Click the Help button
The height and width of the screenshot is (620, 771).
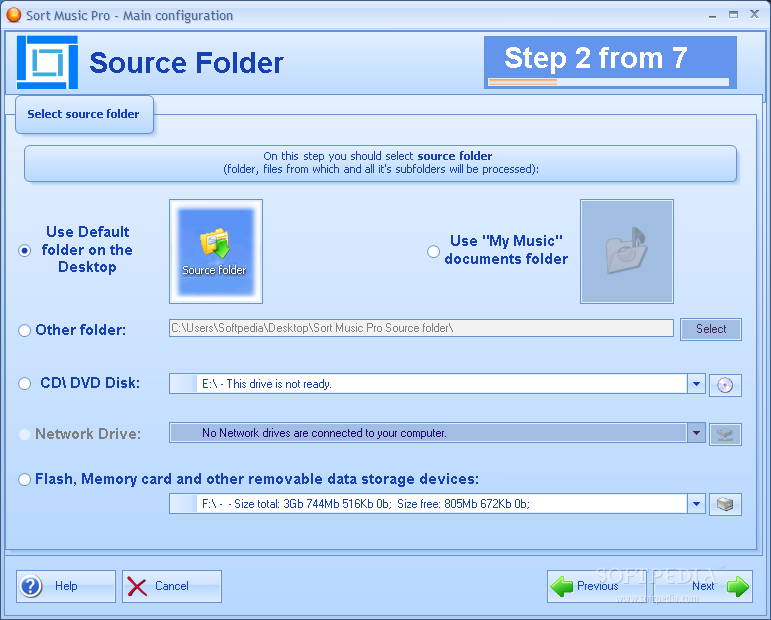point(66,586)
